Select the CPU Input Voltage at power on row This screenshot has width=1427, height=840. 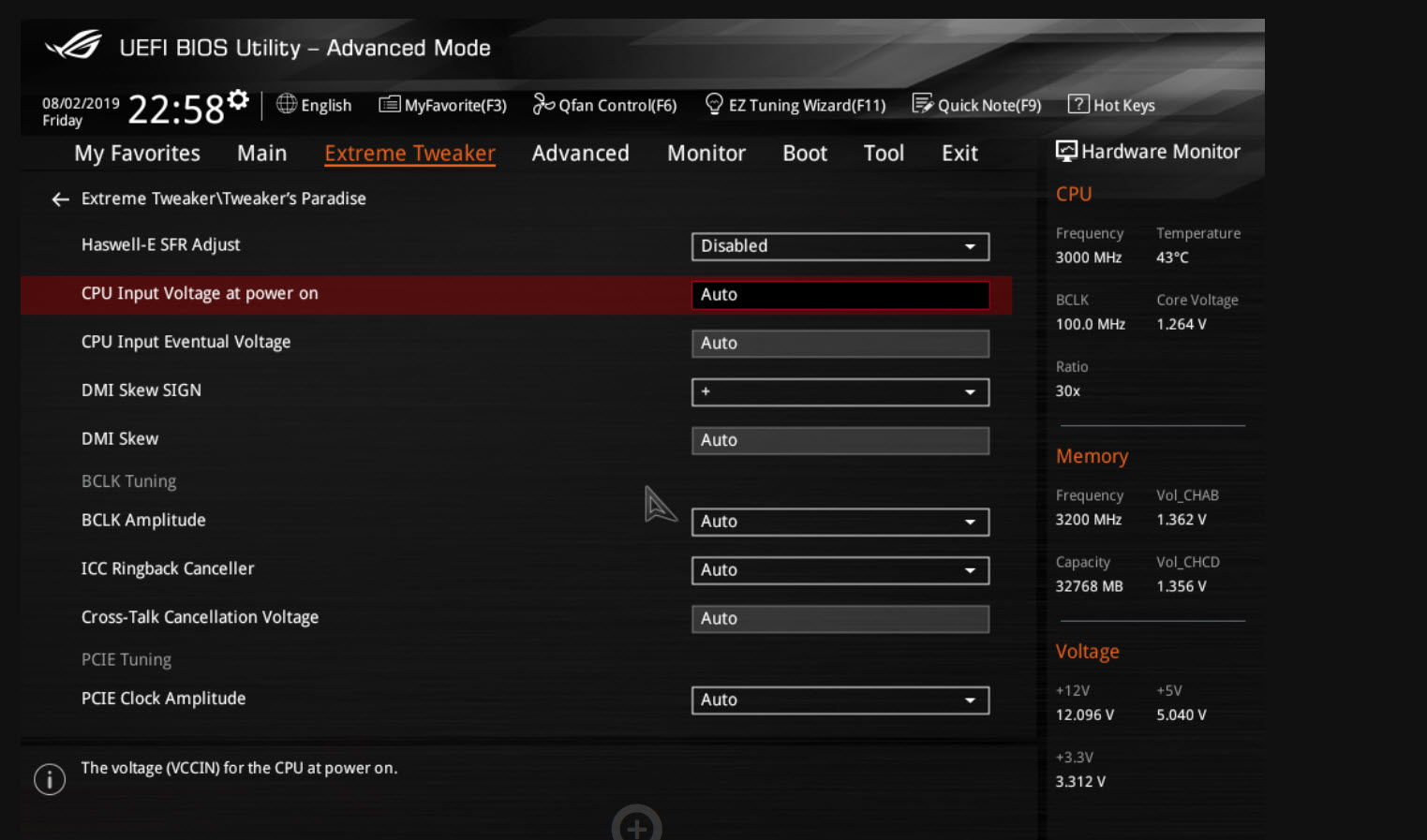point(516,295)
